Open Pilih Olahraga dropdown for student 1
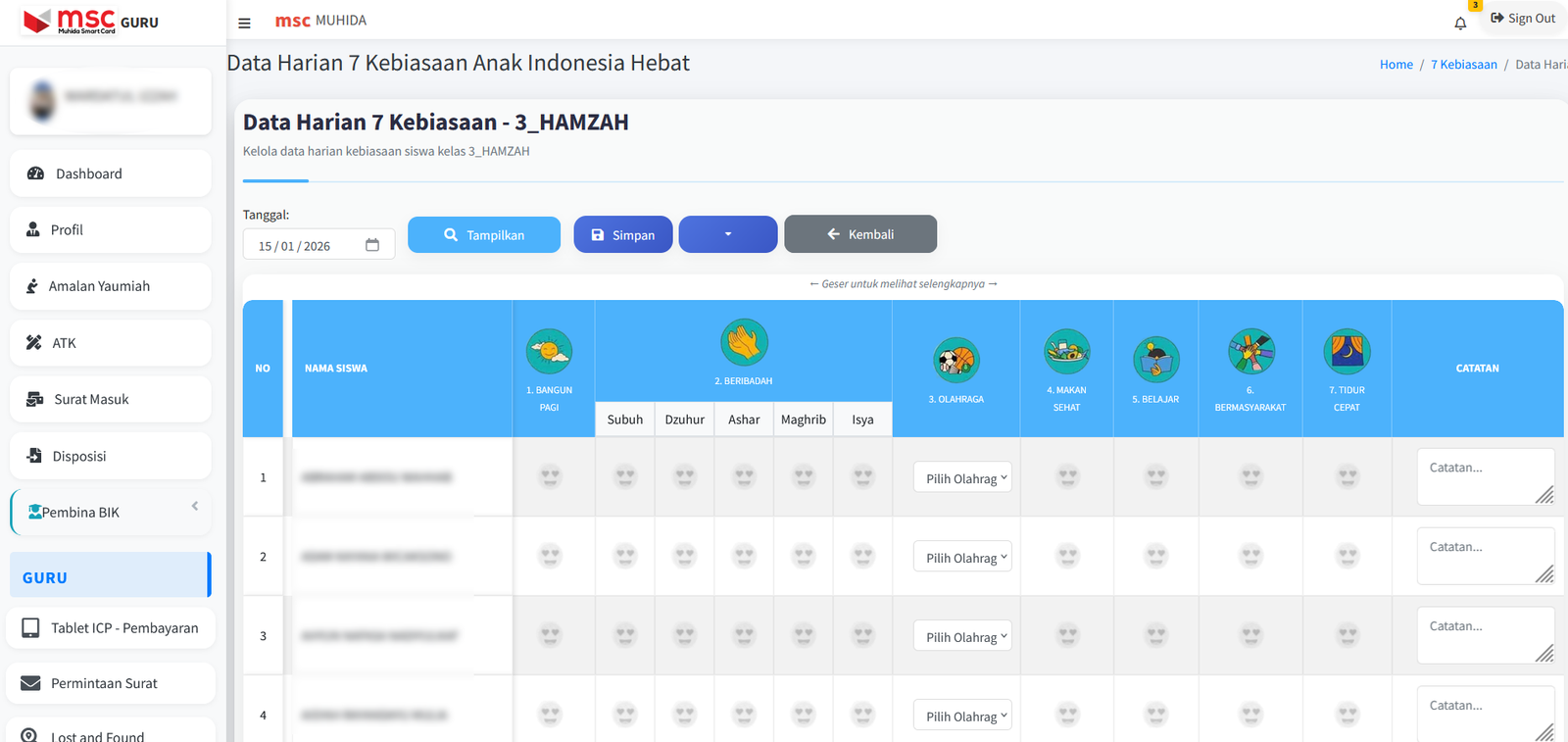 coord(962,477)
